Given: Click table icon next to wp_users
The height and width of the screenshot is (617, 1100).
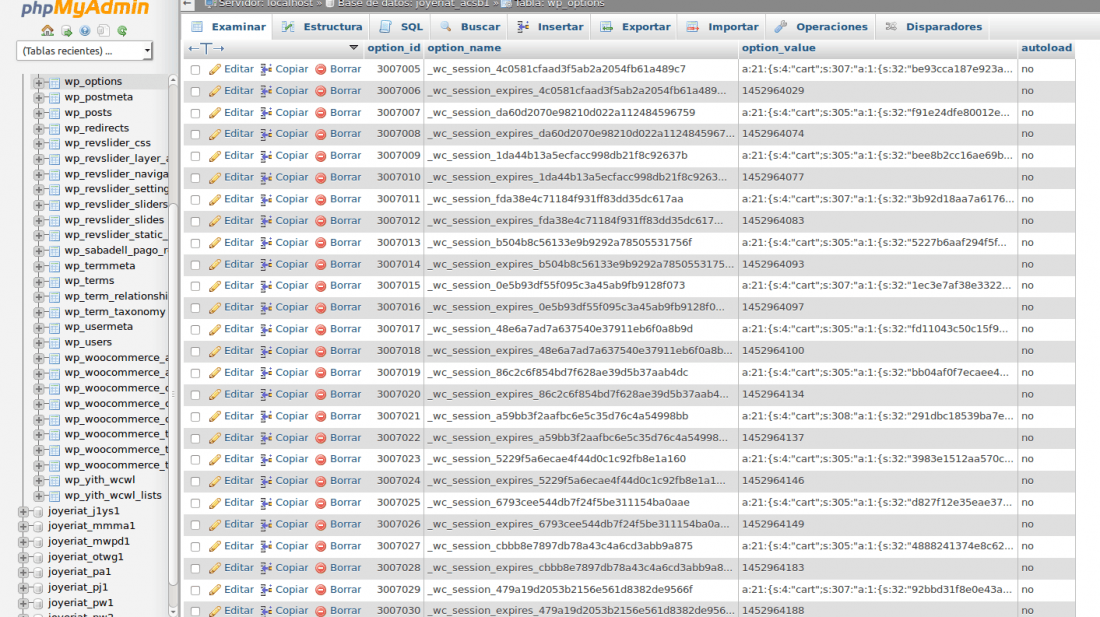Looking at the screenshot, I should [x=54, y=343].
